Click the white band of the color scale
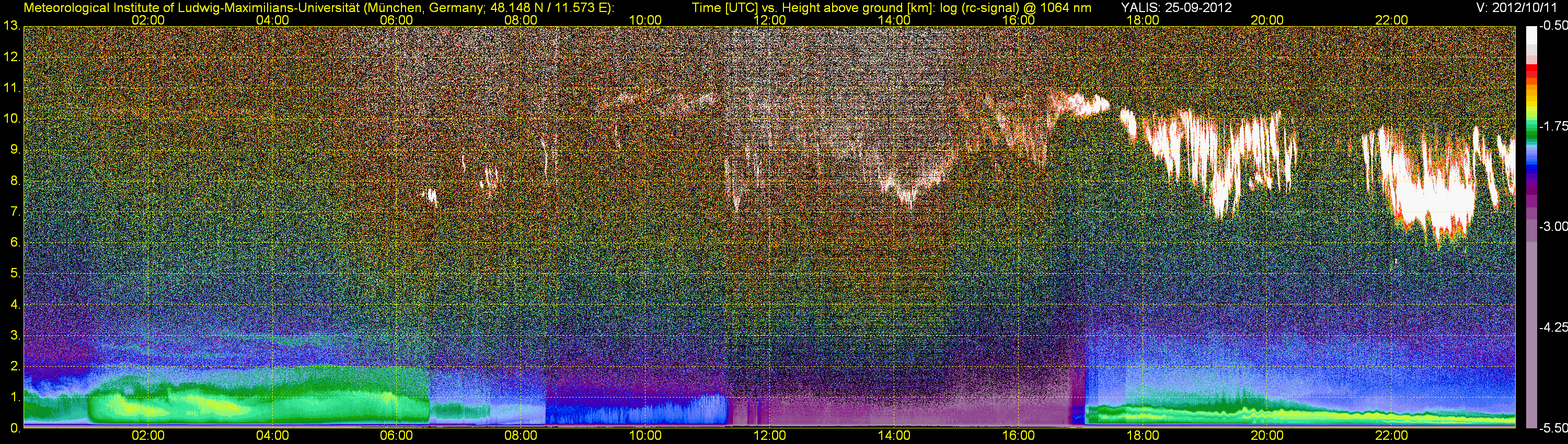The width and height of the screenshot is (1568, 444). click(1531, 36)
